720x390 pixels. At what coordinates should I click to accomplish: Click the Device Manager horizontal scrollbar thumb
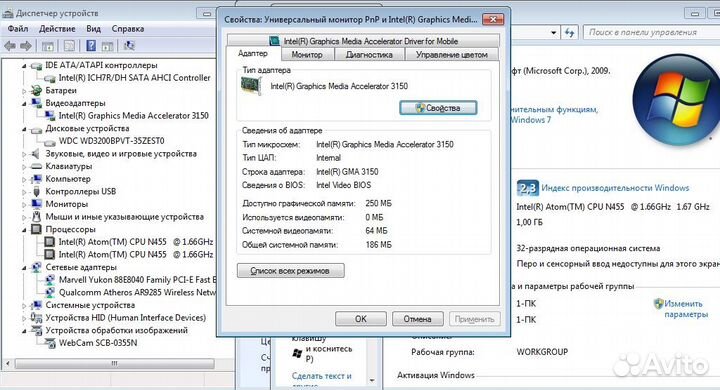pos(114,363)
